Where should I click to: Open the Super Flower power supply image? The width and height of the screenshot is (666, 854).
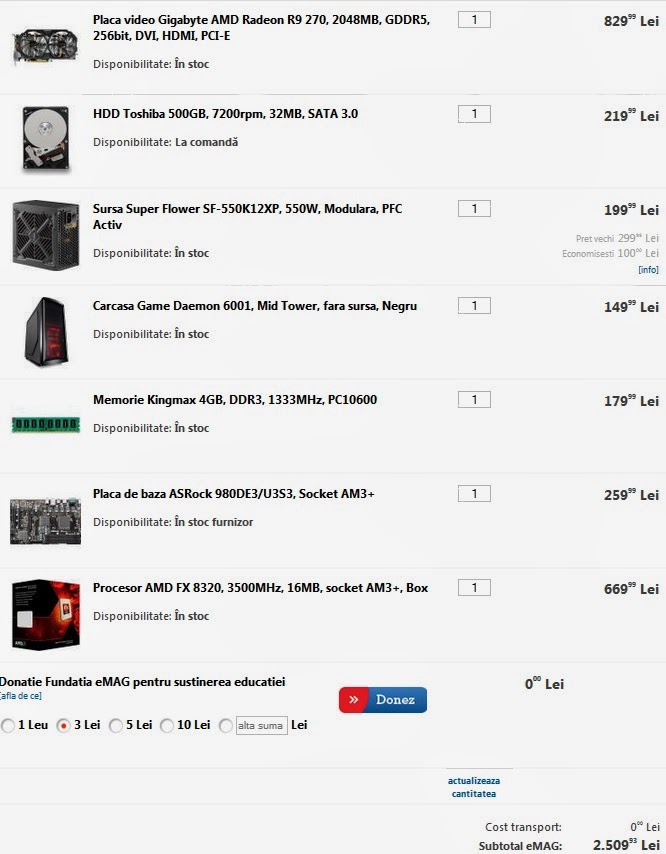click(46, 235)
